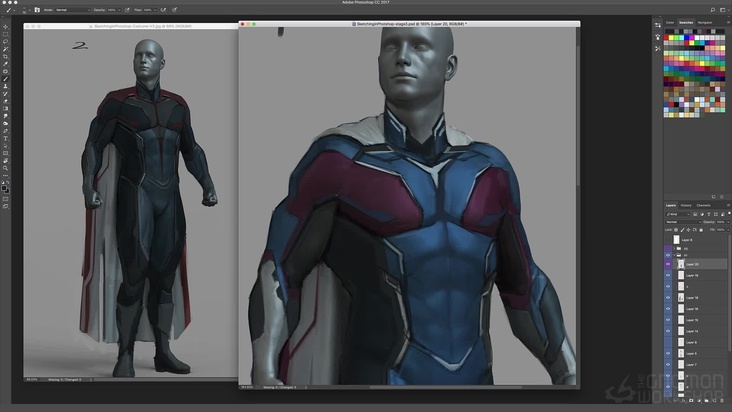Screen dimensions: 732x412
Task: Select the Magic Wand tool
Action: pos(6,49)
